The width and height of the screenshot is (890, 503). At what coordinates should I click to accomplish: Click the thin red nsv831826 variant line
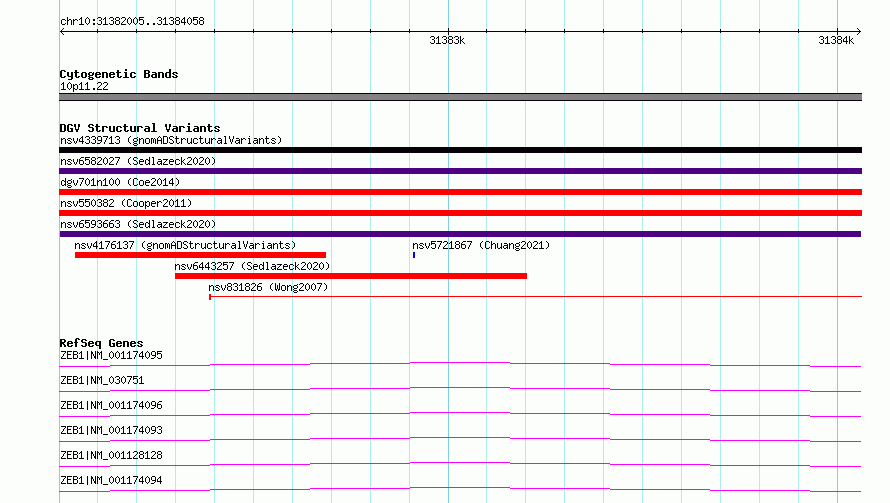coord(535,296)
